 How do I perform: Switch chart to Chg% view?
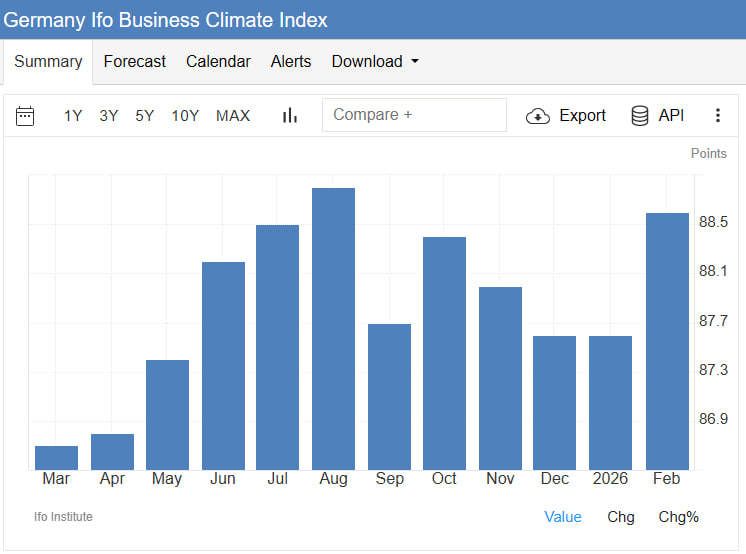click(678, 517)
